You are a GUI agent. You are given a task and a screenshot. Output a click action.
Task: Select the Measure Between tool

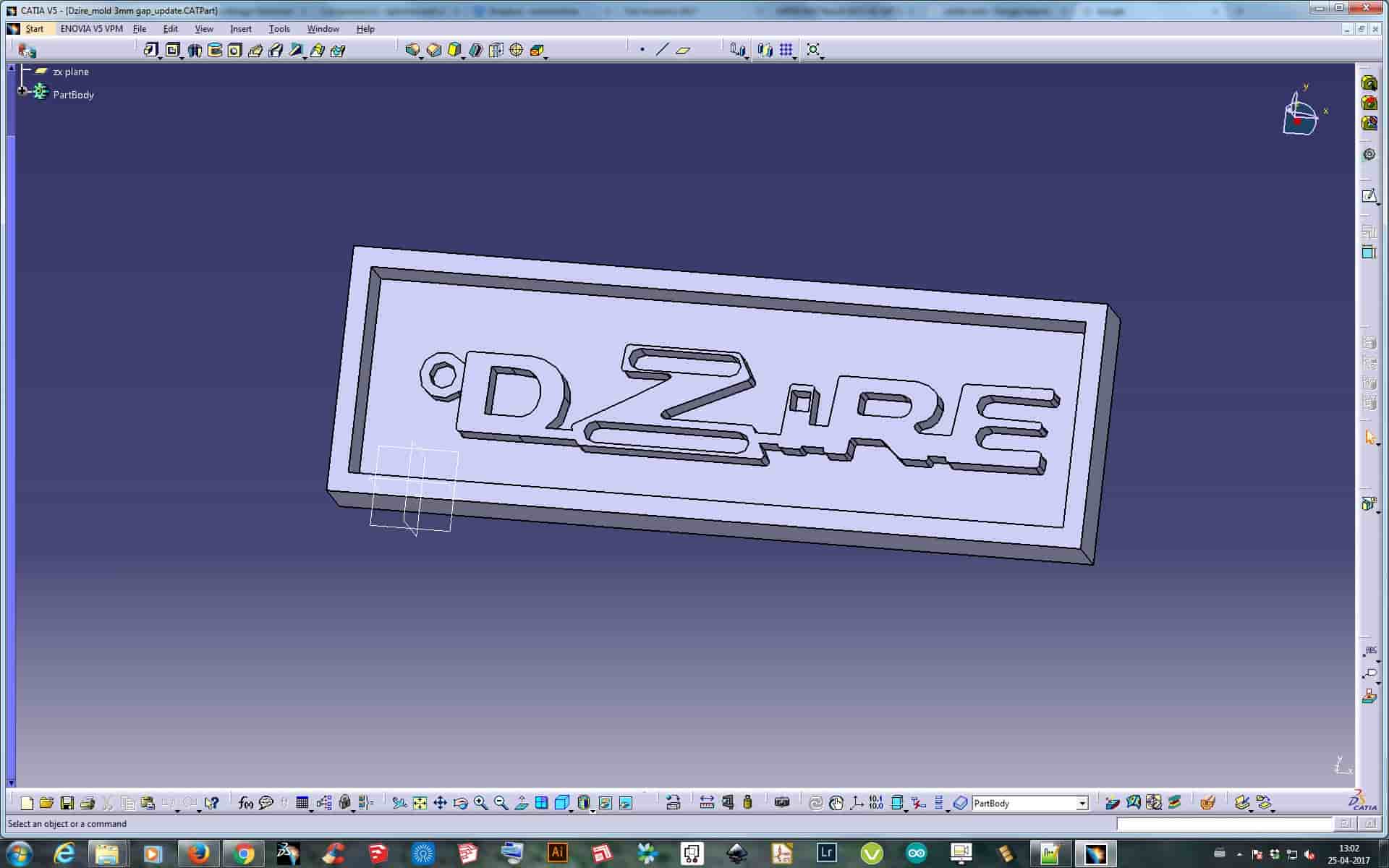(x=707, y=803)
